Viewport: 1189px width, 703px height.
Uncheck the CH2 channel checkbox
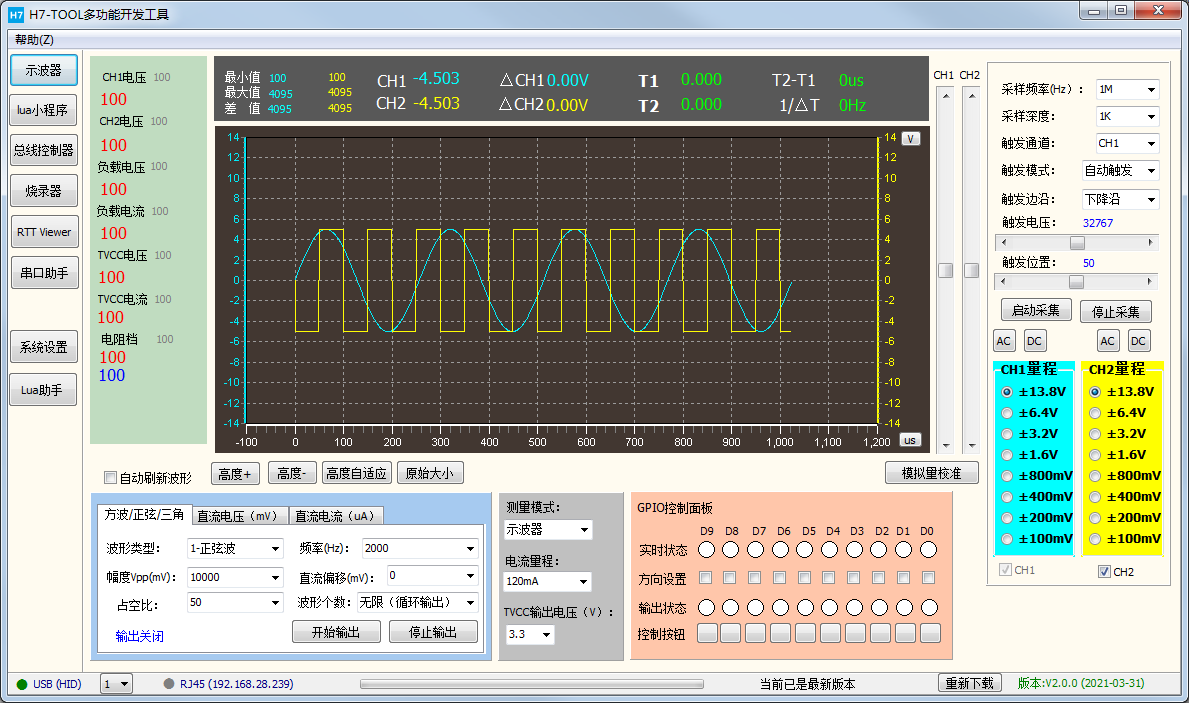(x=1104, y=572)
